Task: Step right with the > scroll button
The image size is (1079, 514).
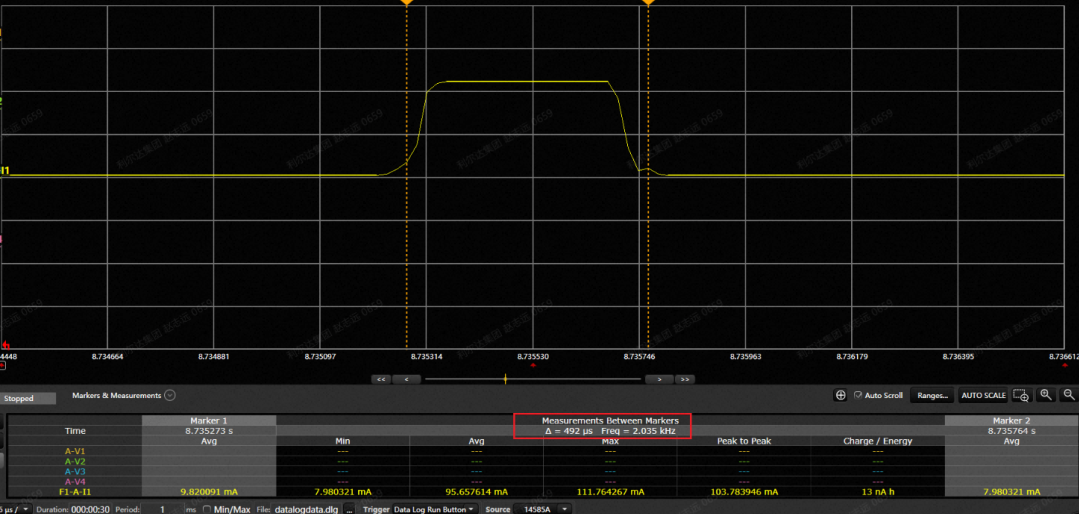Action: [x=658, y=380]
